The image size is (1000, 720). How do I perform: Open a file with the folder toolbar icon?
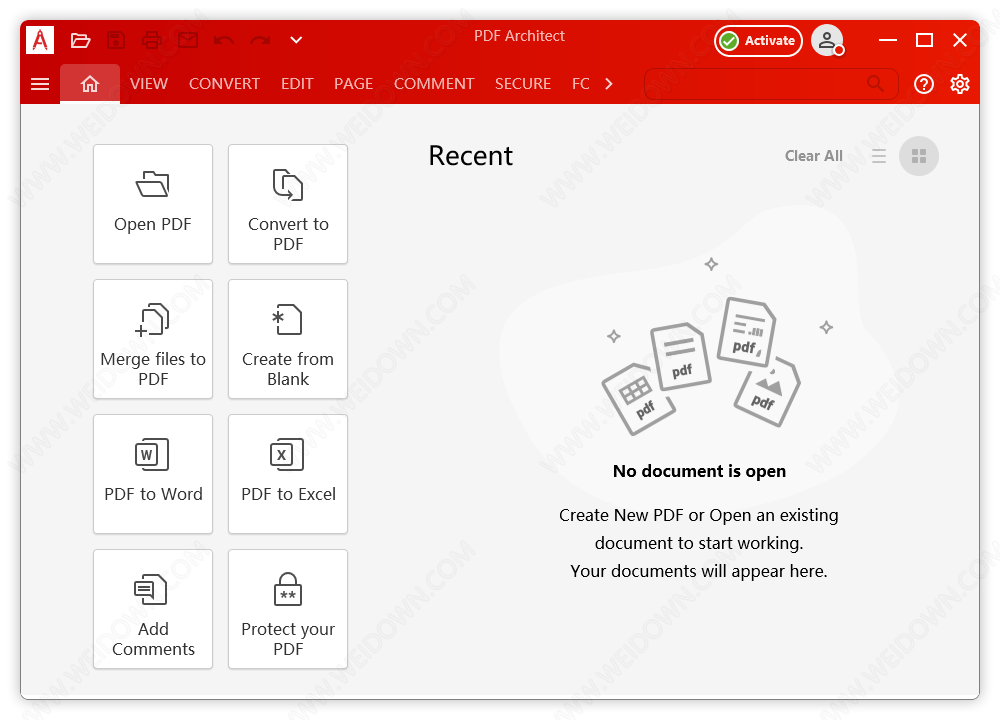(x=80, y=41)
